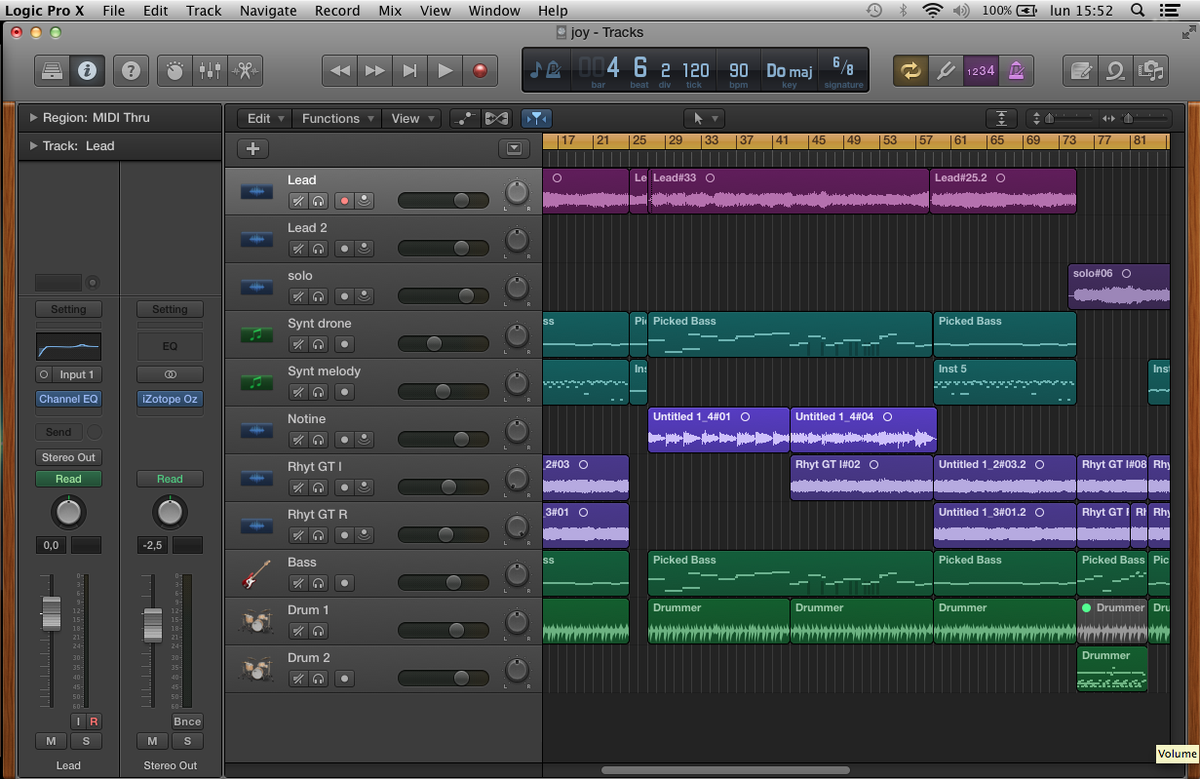This screenshot has height=779, width=1200.
Task: Disable record on Lead track
Action: point(345,200)
